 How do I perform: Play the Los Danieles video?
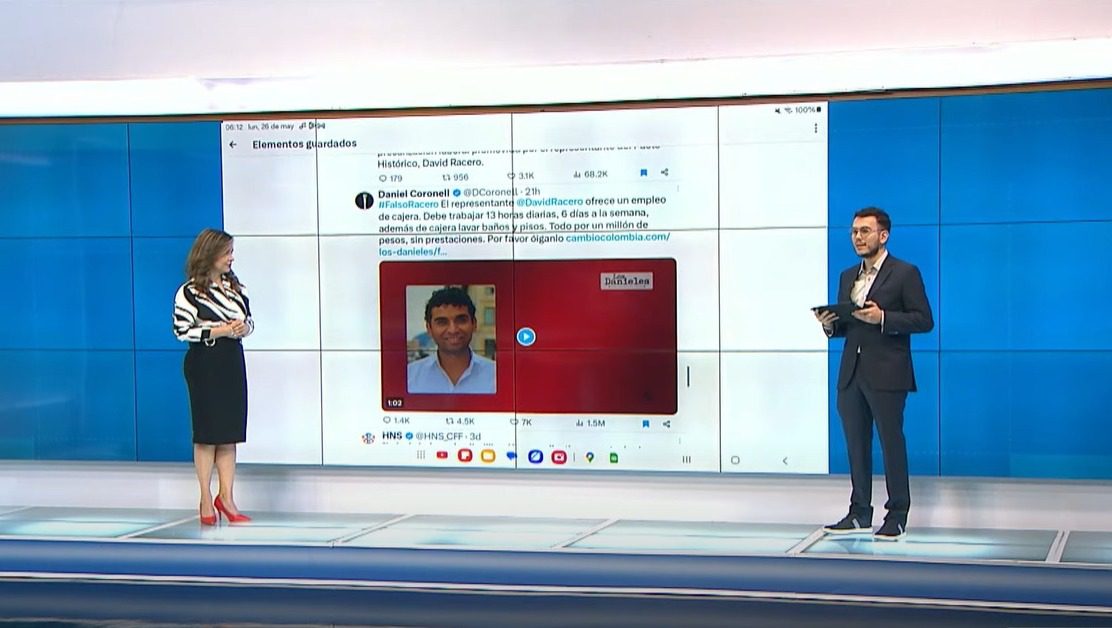pos(526,337)
